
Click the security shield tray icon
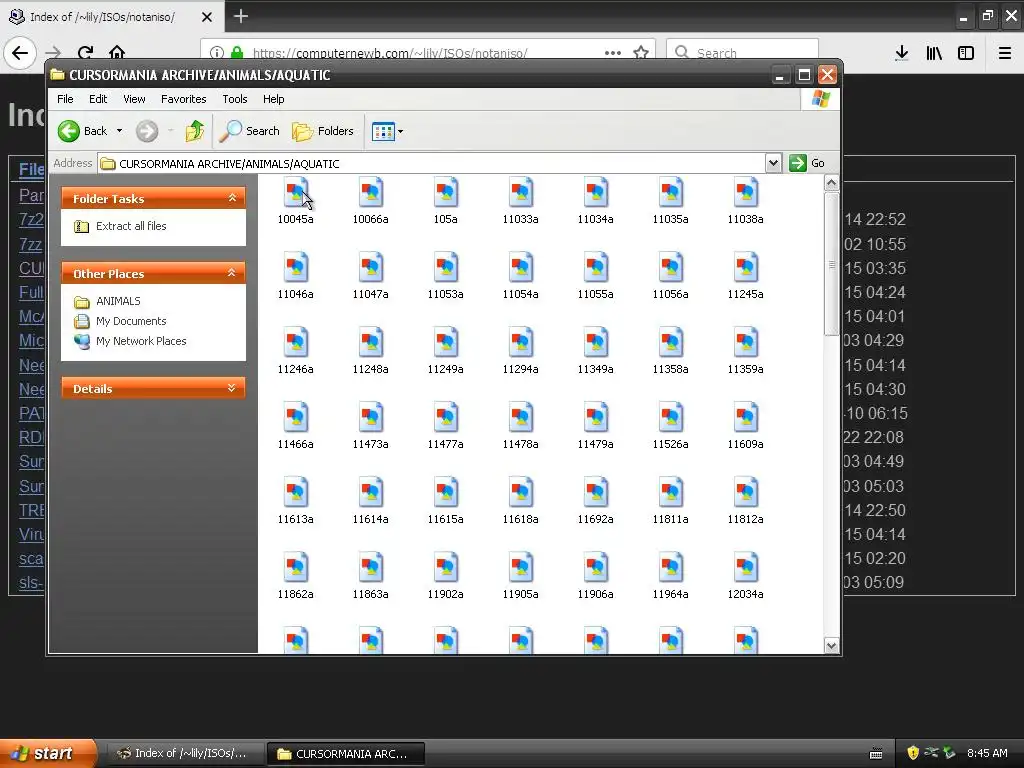[913, 753]
